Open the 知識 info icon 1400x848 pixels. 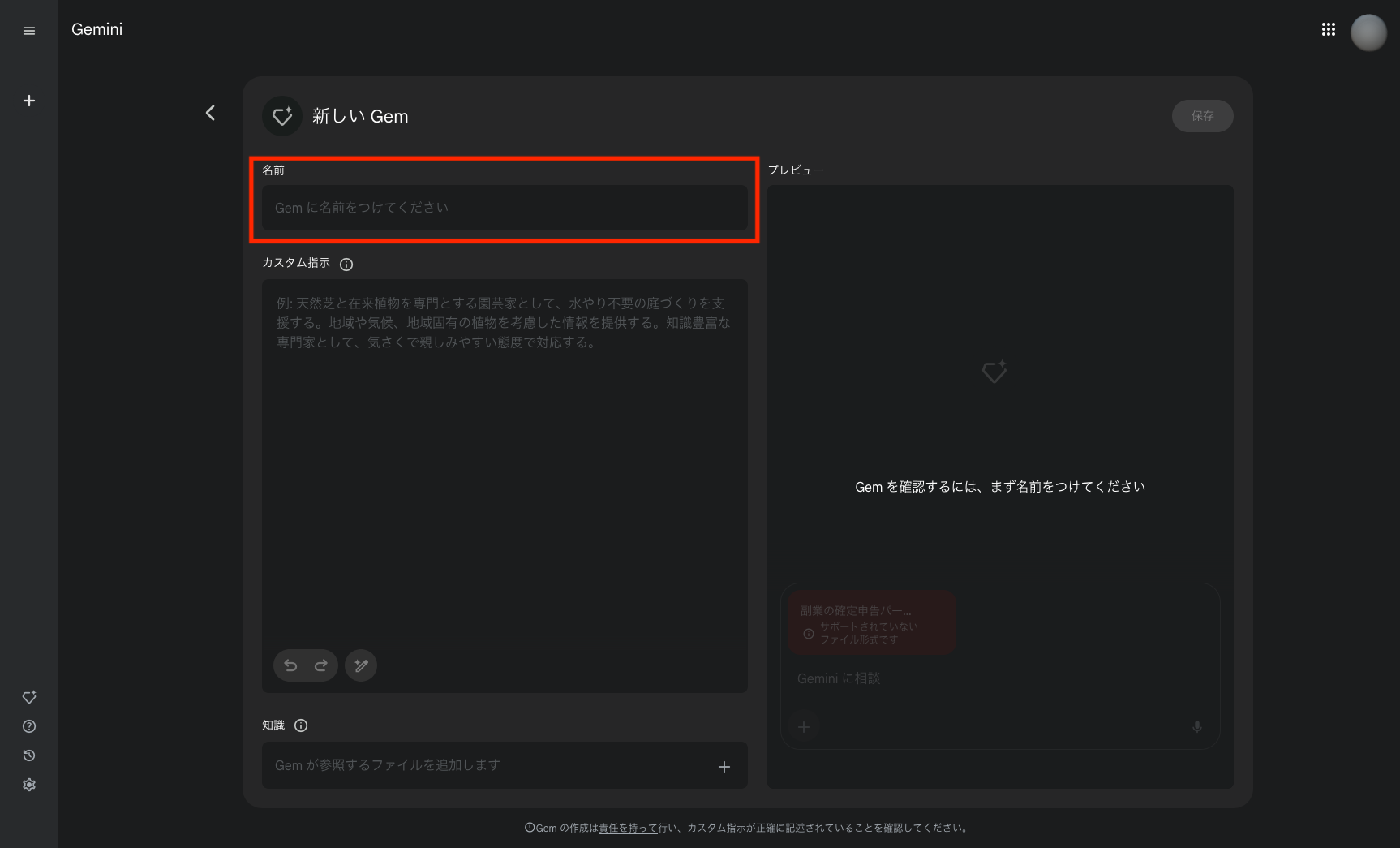(301, 725)
